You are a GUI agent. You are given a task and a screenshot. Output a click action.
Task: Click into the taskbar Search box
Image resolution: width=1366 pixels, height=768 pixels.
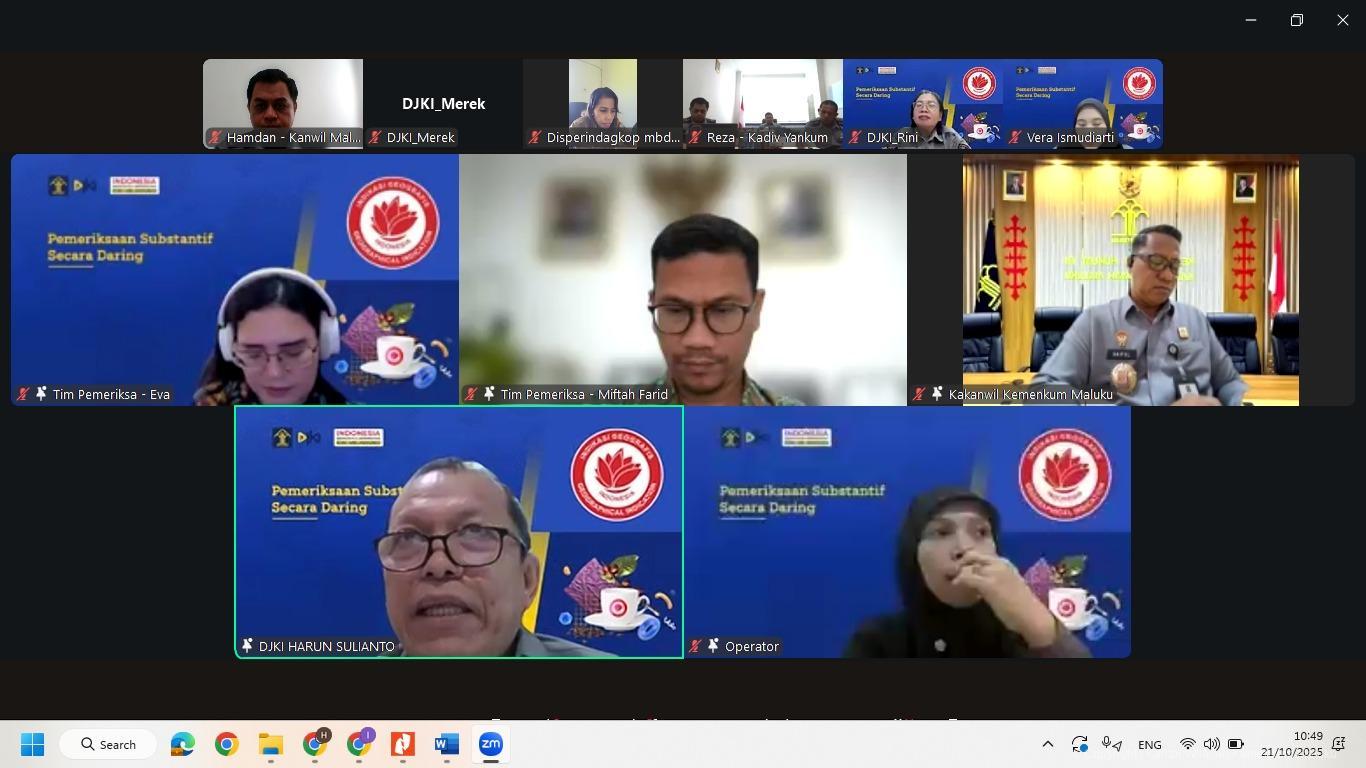click(108, 745)
